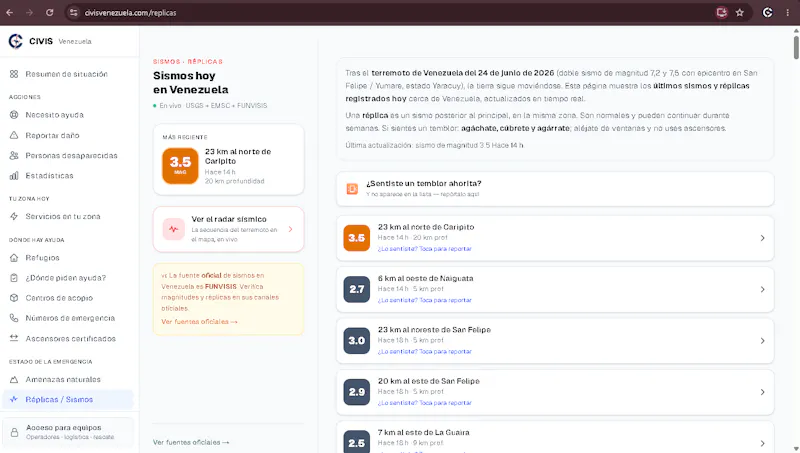Click the Resumen de situación grid icon
The height and width of the screenshot is (453, 800).
point(14,74)
